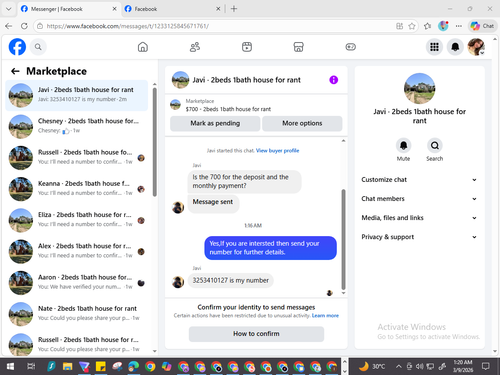Open the notifications bell in top bar
This screenshot has width=500, height=375.
455,47
